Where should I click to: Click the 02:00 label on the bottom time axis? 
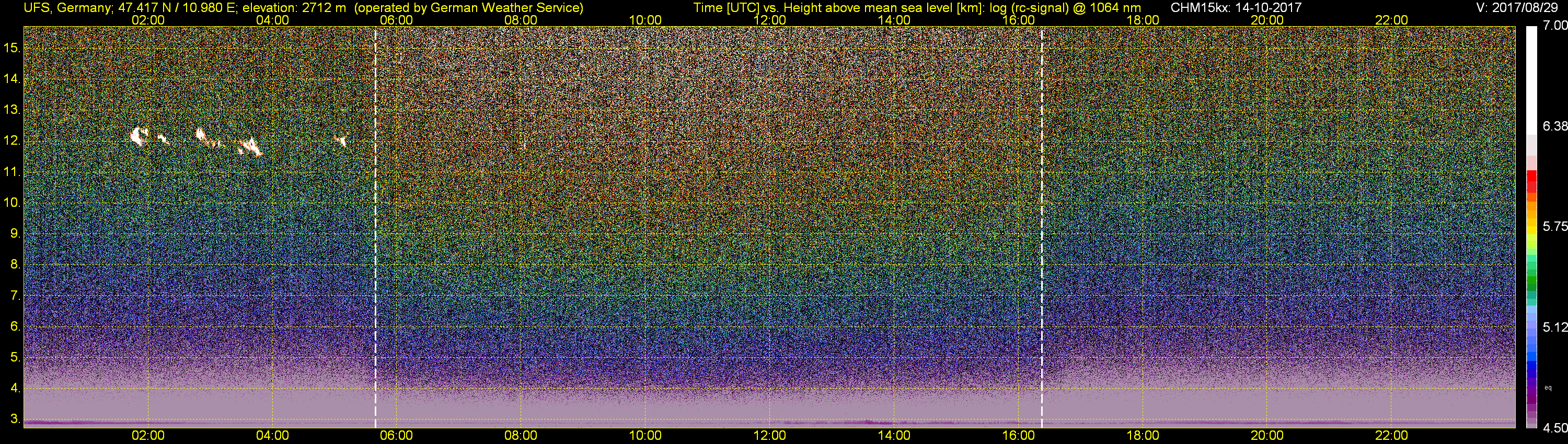coord(148,436)
